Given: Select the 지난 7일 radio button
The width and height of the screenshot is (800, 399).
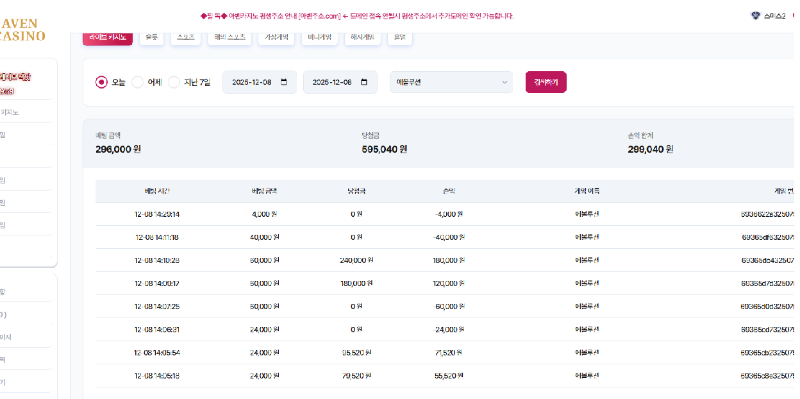Looking at the screenshot, I should 174,82.
